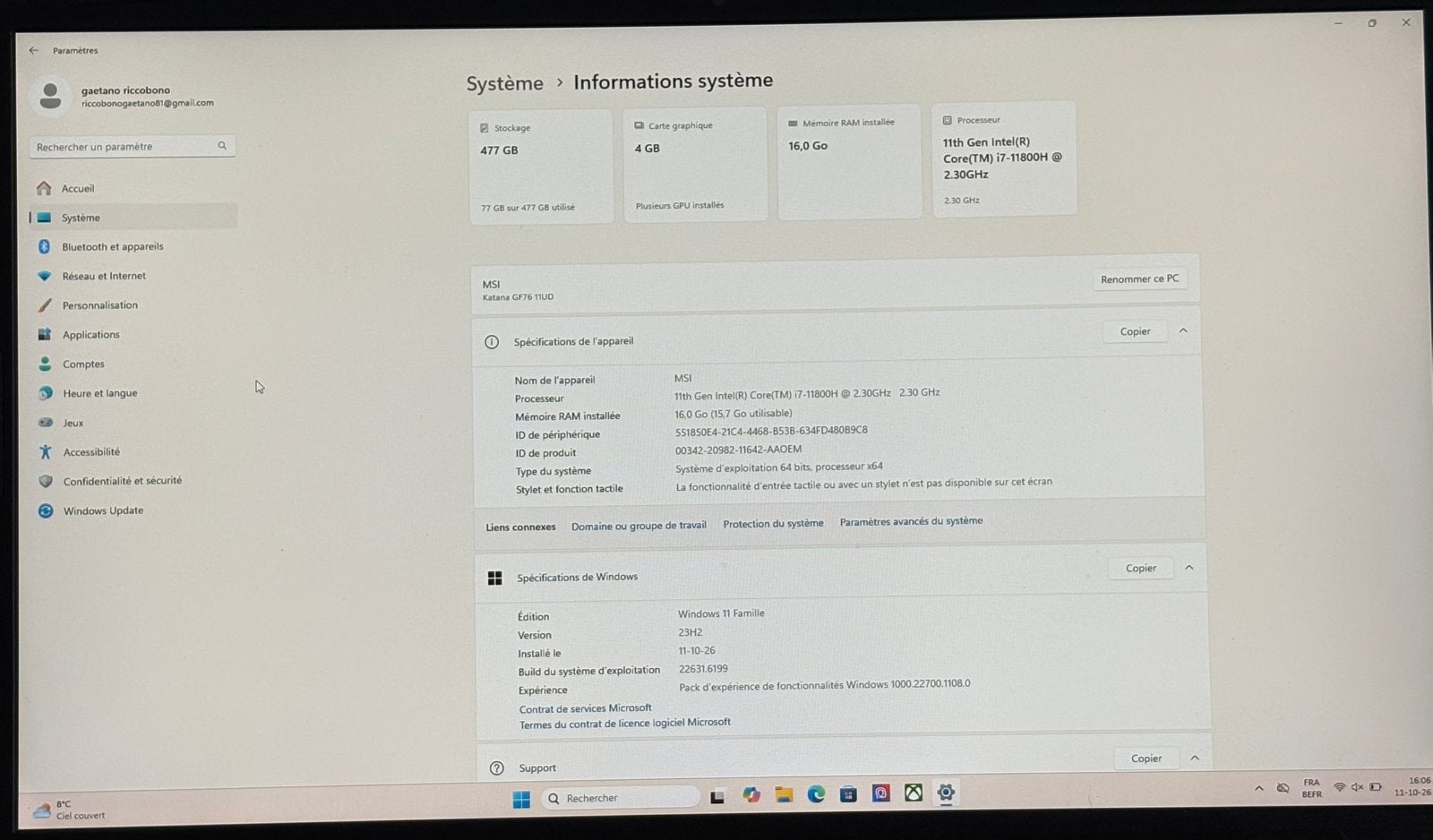Open the Carte graphique 4 GB card
This screenshot has width=1433, height=840.
695,164
